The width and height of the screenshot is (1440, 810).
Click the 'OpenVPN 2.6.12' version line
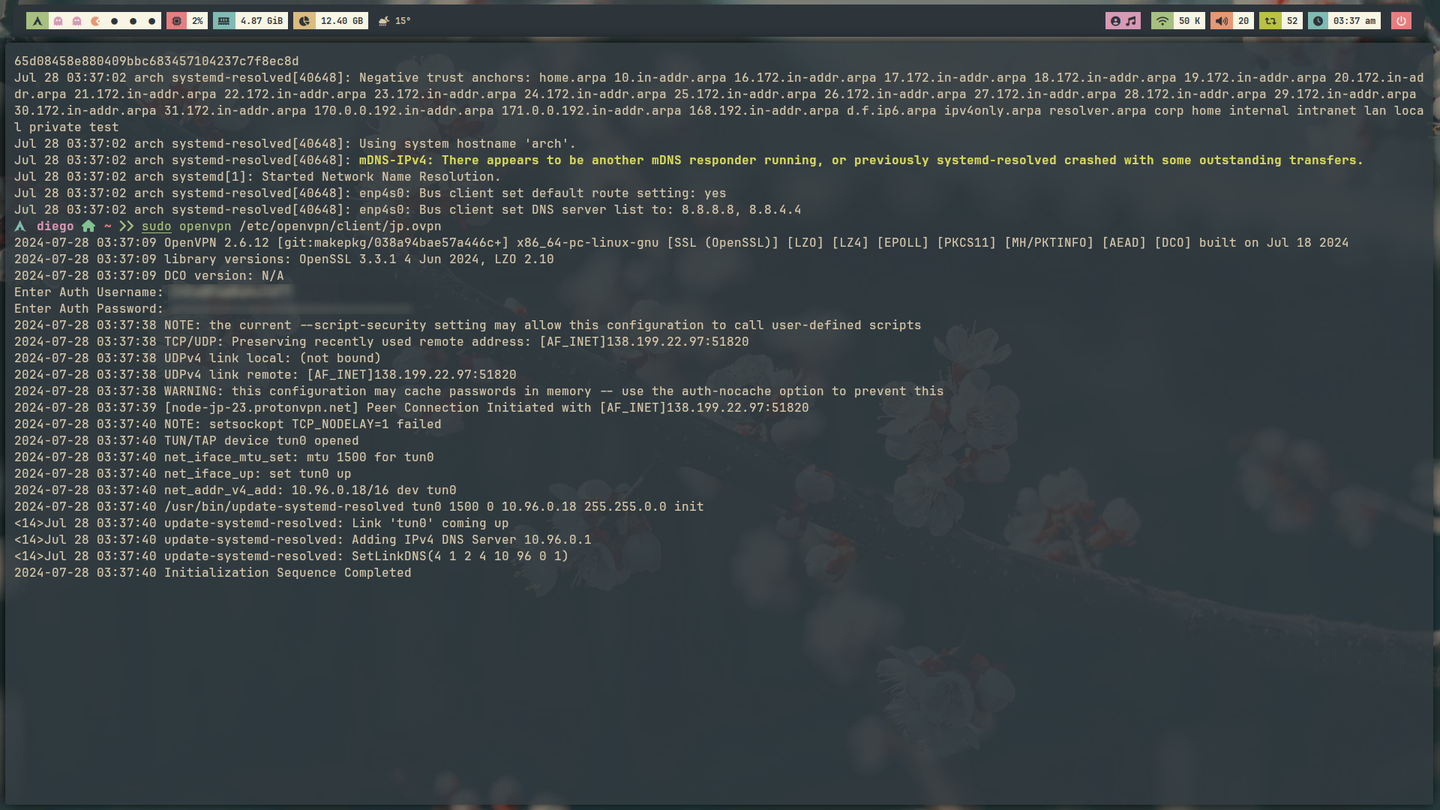coord(681,243)
